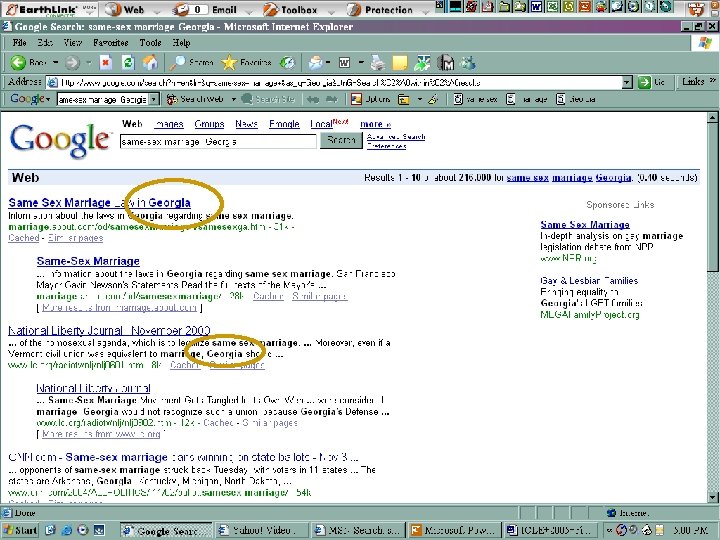Screen dimensions: 720x540
Task: Expand the Mail icon dropdown arrow
Action: point(328,62)
